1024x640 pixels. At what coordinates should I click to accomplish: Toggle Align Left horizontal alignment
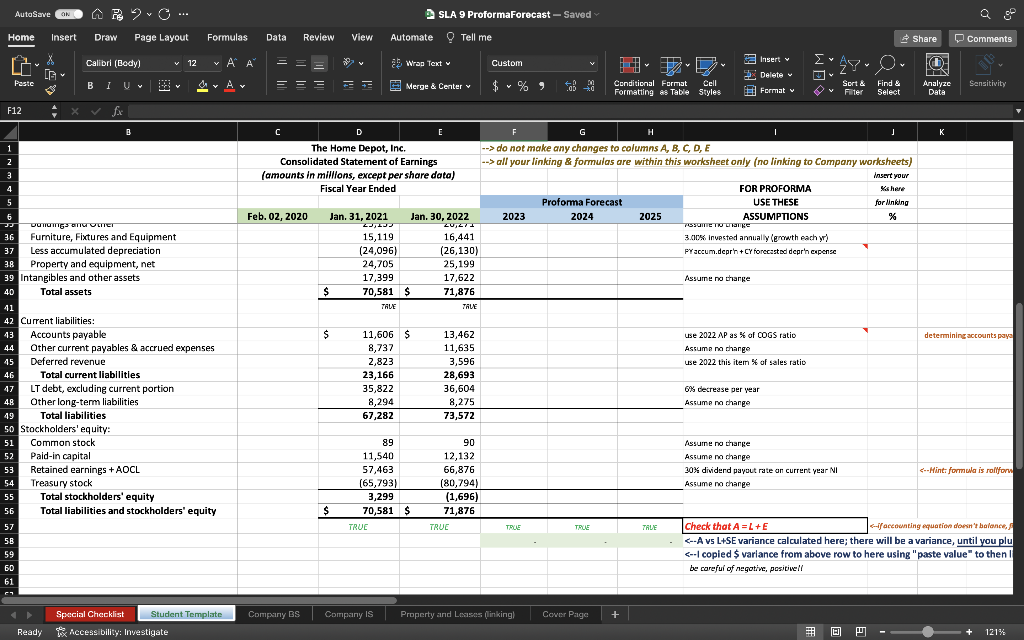(282, 86)
